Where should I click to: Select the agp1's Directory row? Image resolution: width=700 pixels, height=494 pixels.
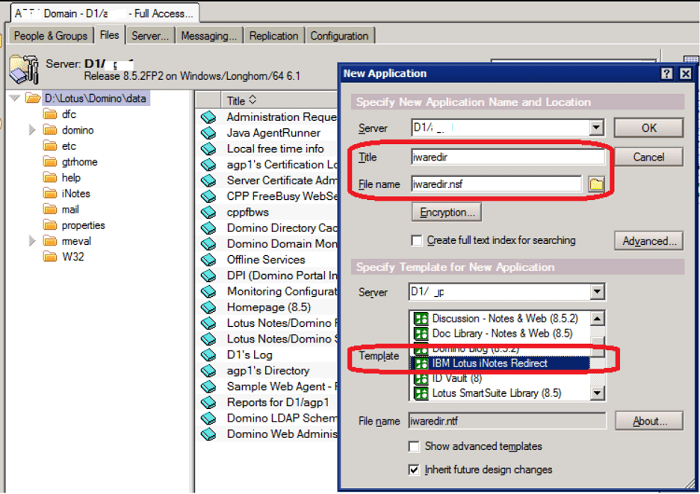[x=268, y=371]
